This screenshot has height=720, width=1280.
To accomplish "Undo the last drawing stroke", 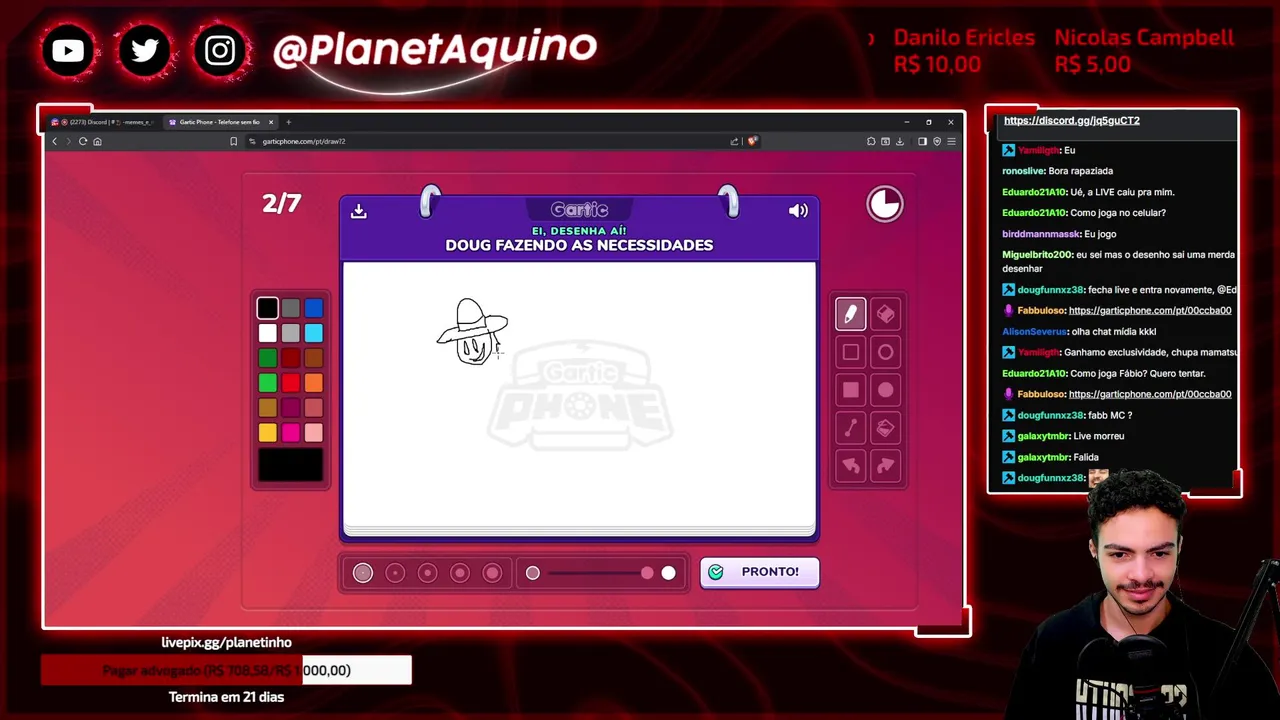I will coord(850,466).
